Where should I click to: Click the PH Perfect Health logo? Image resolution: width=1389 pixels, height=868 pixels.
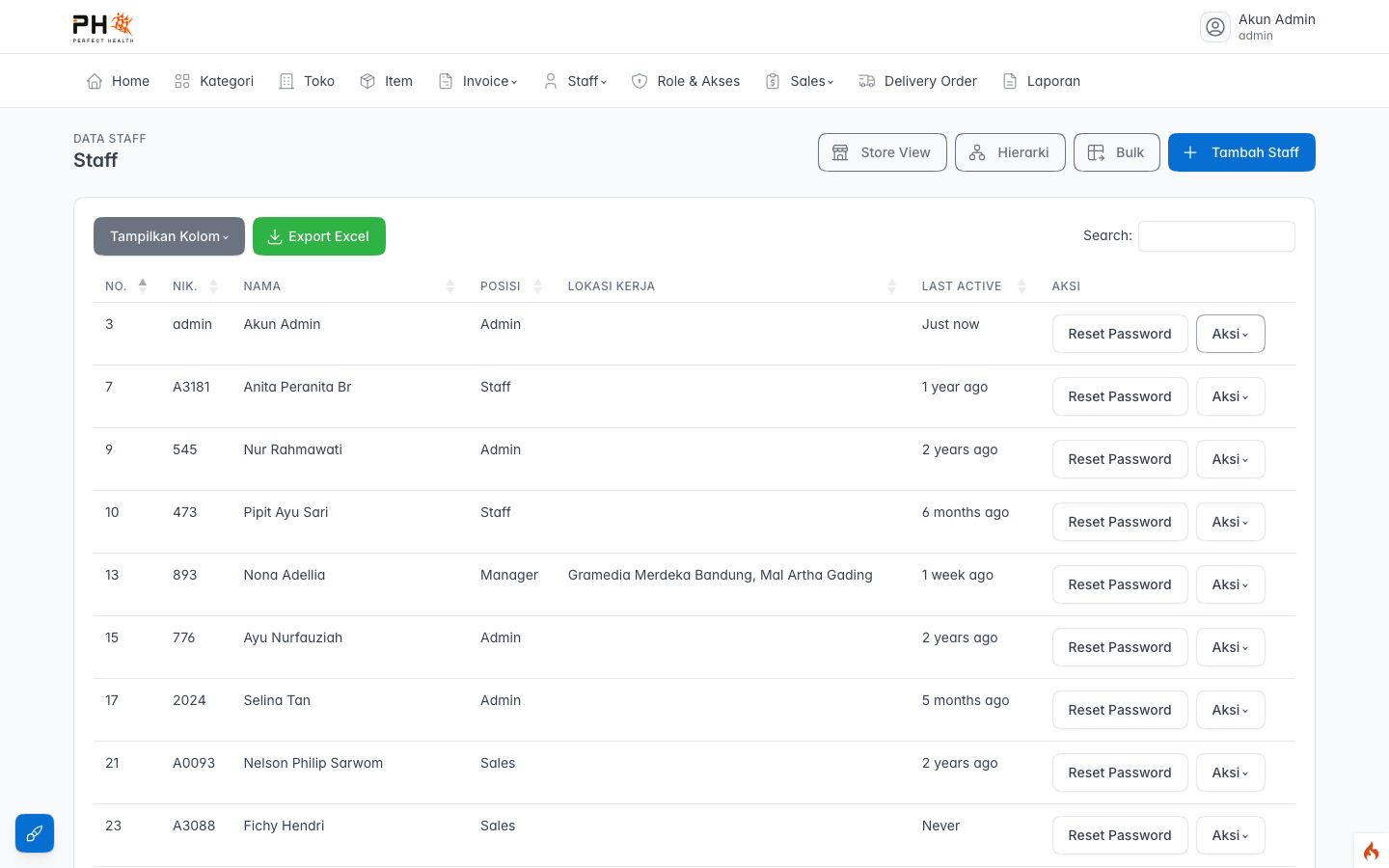(103, 27)
